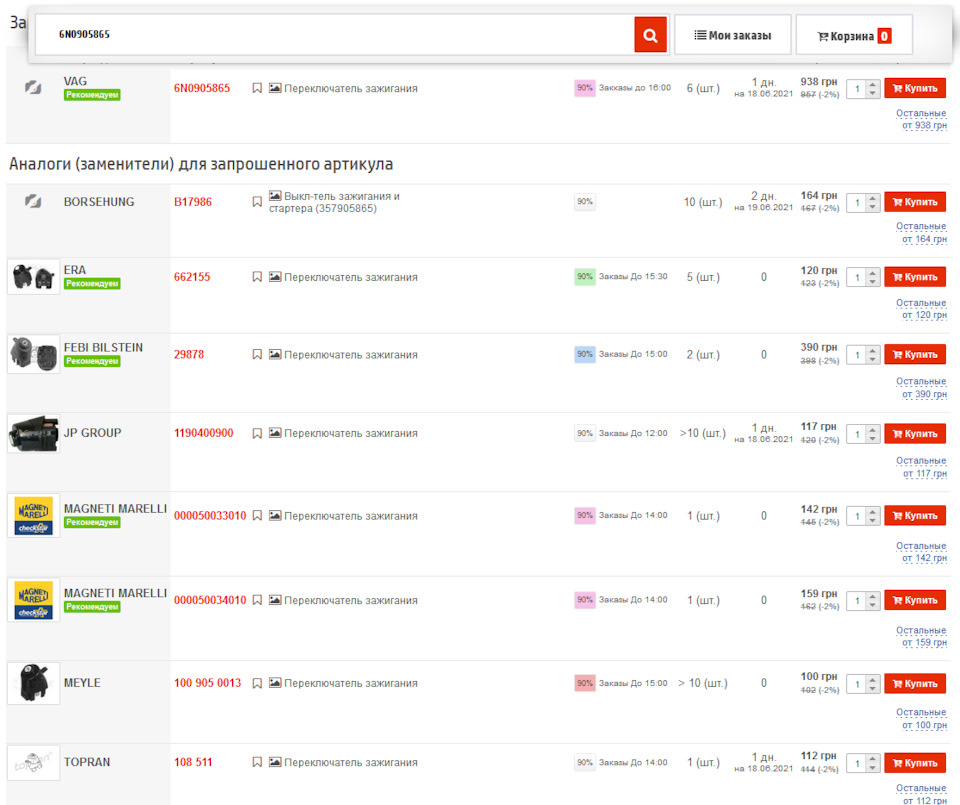This screenshot has height=805, width=960.
Task: Expand Остальные от 117 грн offers
Action: pos(921,467)
